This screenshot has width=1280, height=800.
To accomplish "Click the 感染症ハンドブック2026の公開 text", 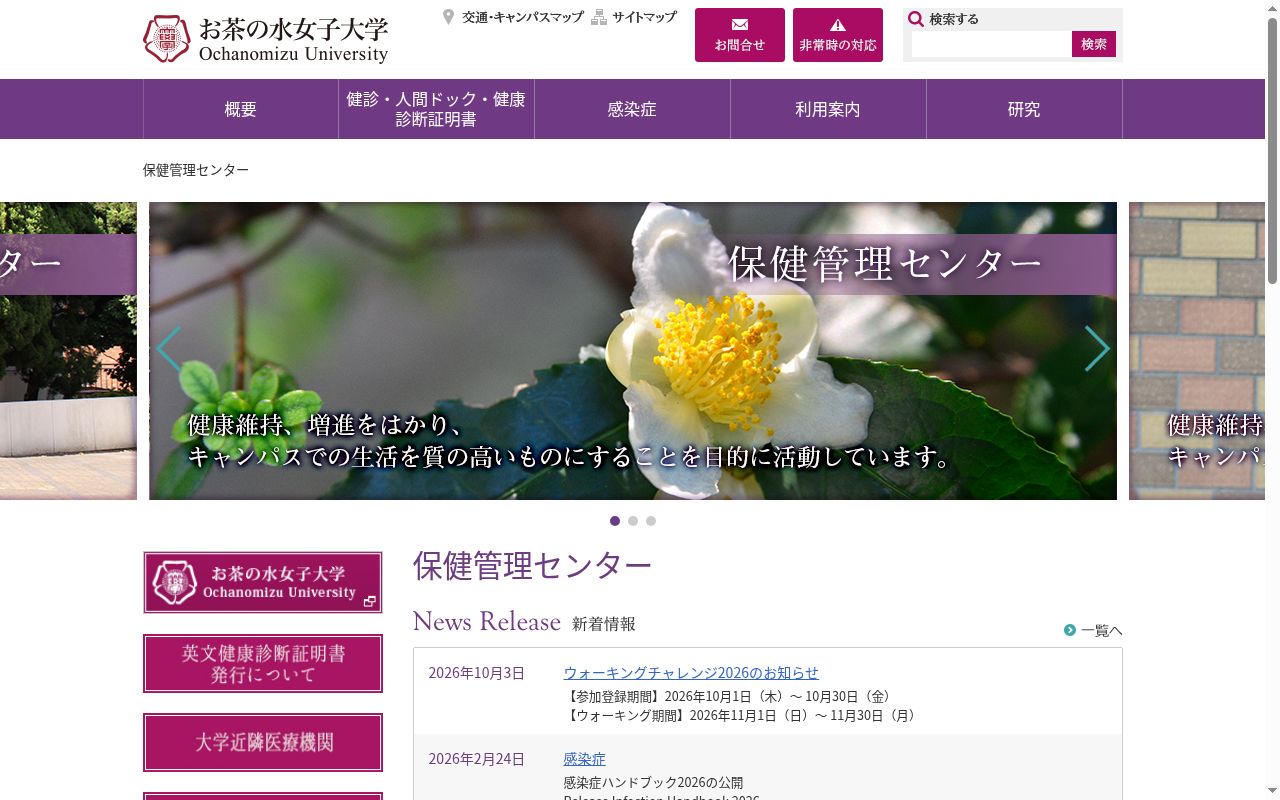I will tap(653, 783).
